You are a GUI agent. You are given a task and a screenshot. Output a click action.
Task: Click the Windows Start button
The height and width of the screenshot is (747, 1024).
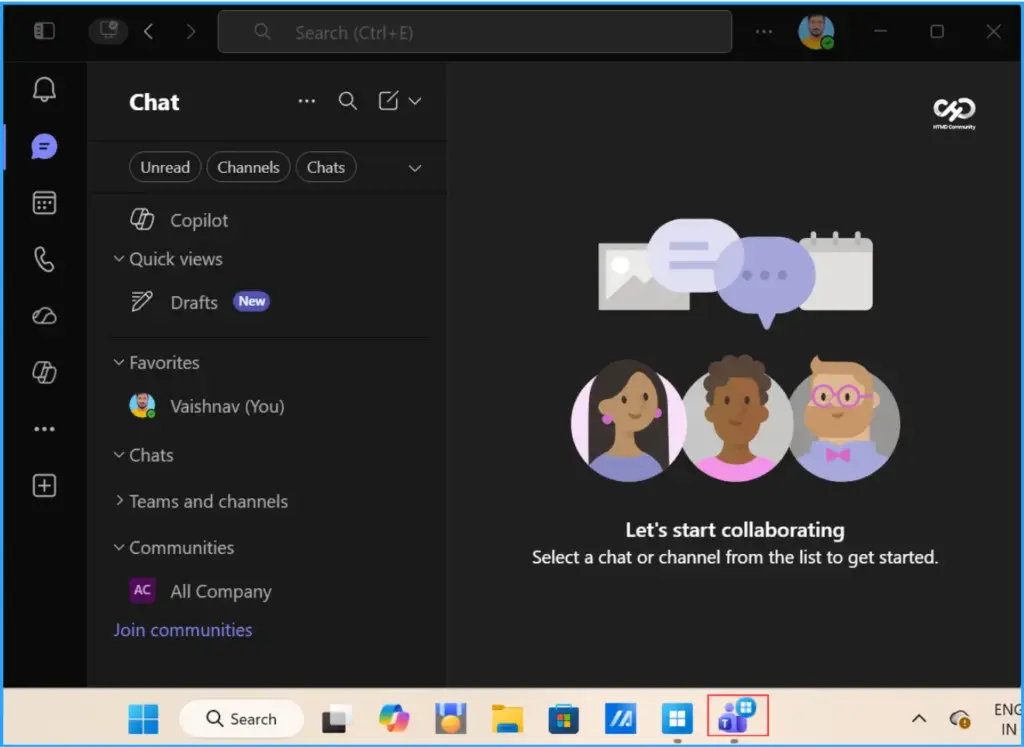(144, 718)
